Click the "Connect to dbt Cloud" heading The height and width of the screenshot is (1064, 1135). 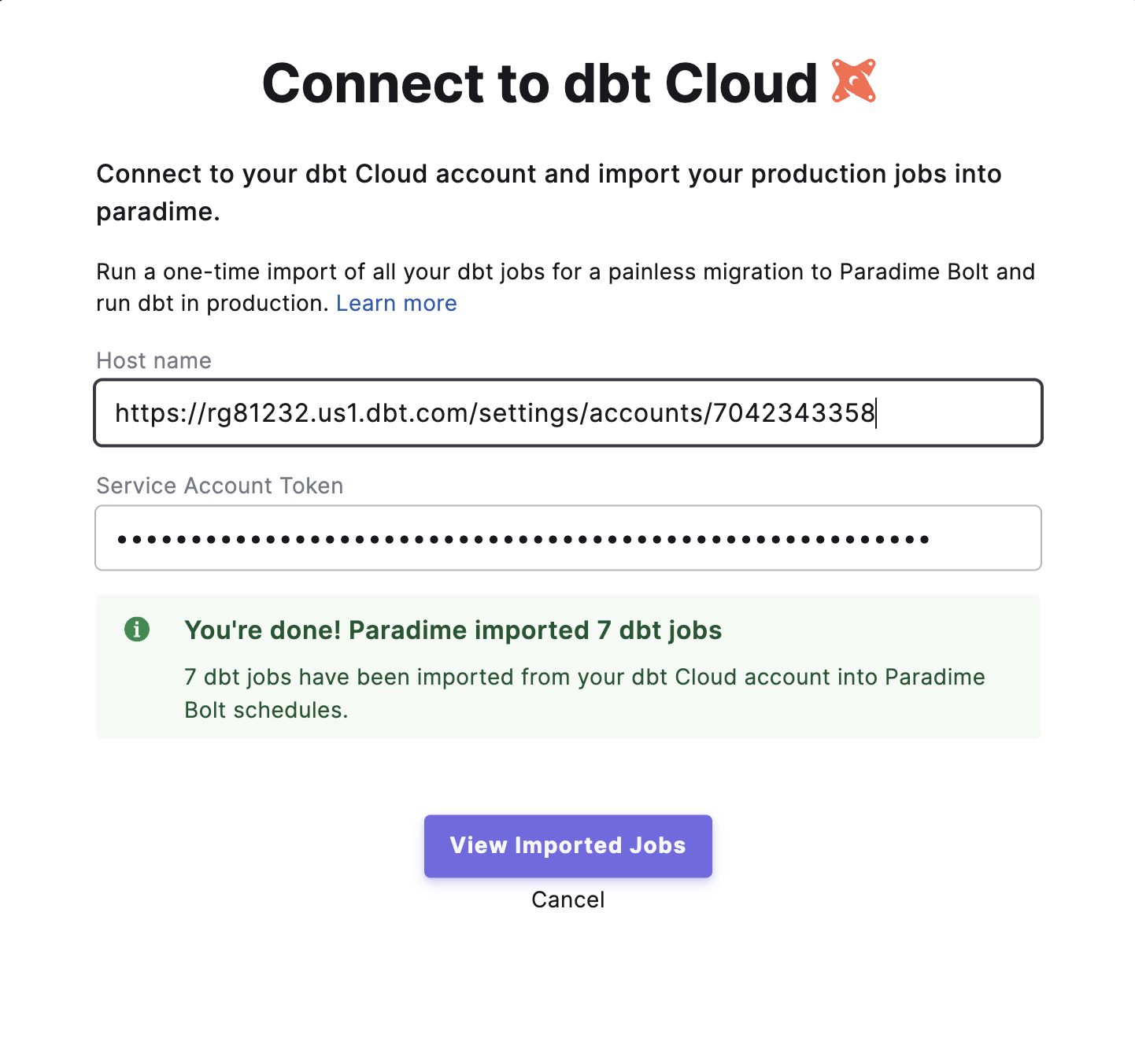[x=540, y=83]
